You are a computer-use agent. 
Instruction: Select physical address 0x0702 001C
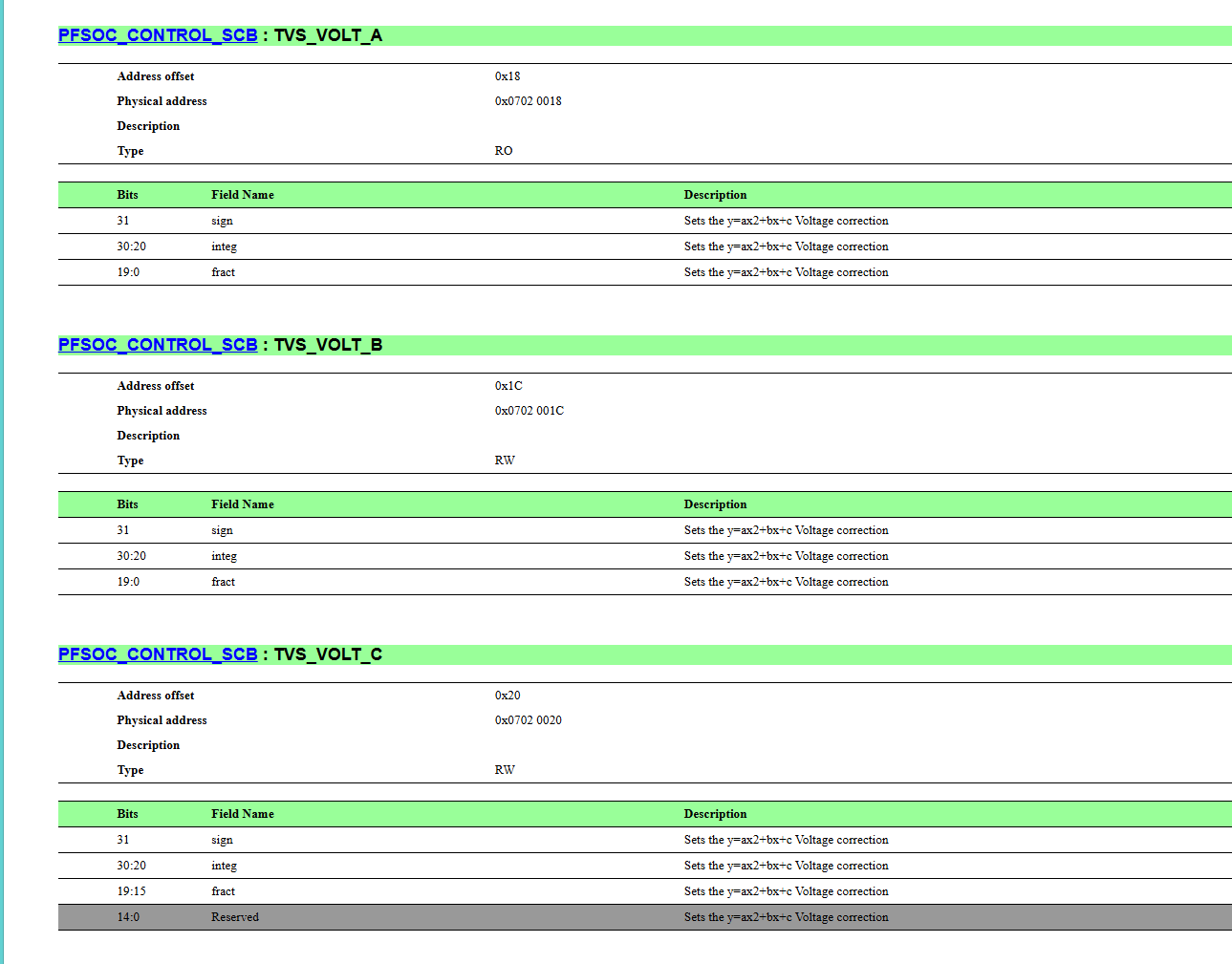530,411
